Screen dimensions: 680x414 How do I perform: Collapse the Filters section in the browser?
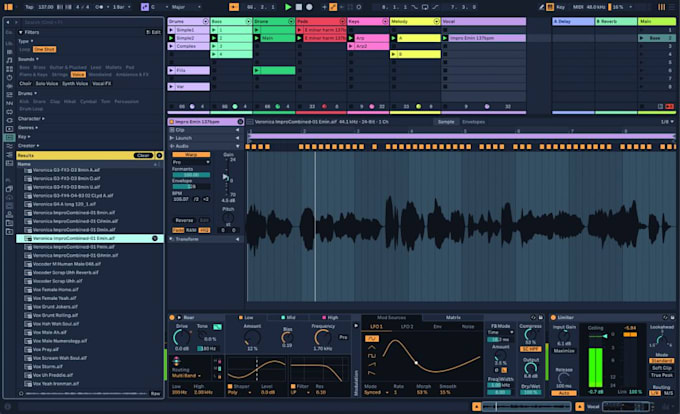(20, 32)
